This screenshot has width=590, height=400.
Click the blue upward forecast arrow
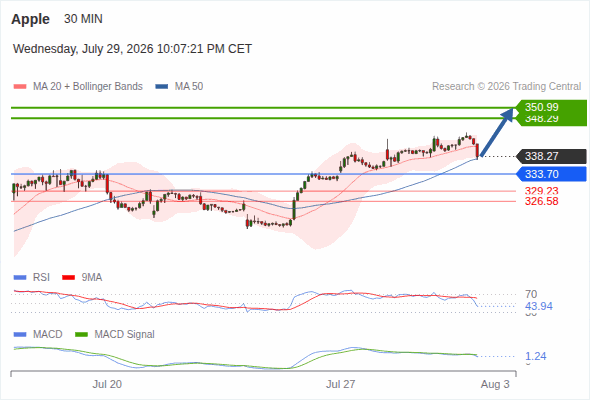tap(497, 132)
